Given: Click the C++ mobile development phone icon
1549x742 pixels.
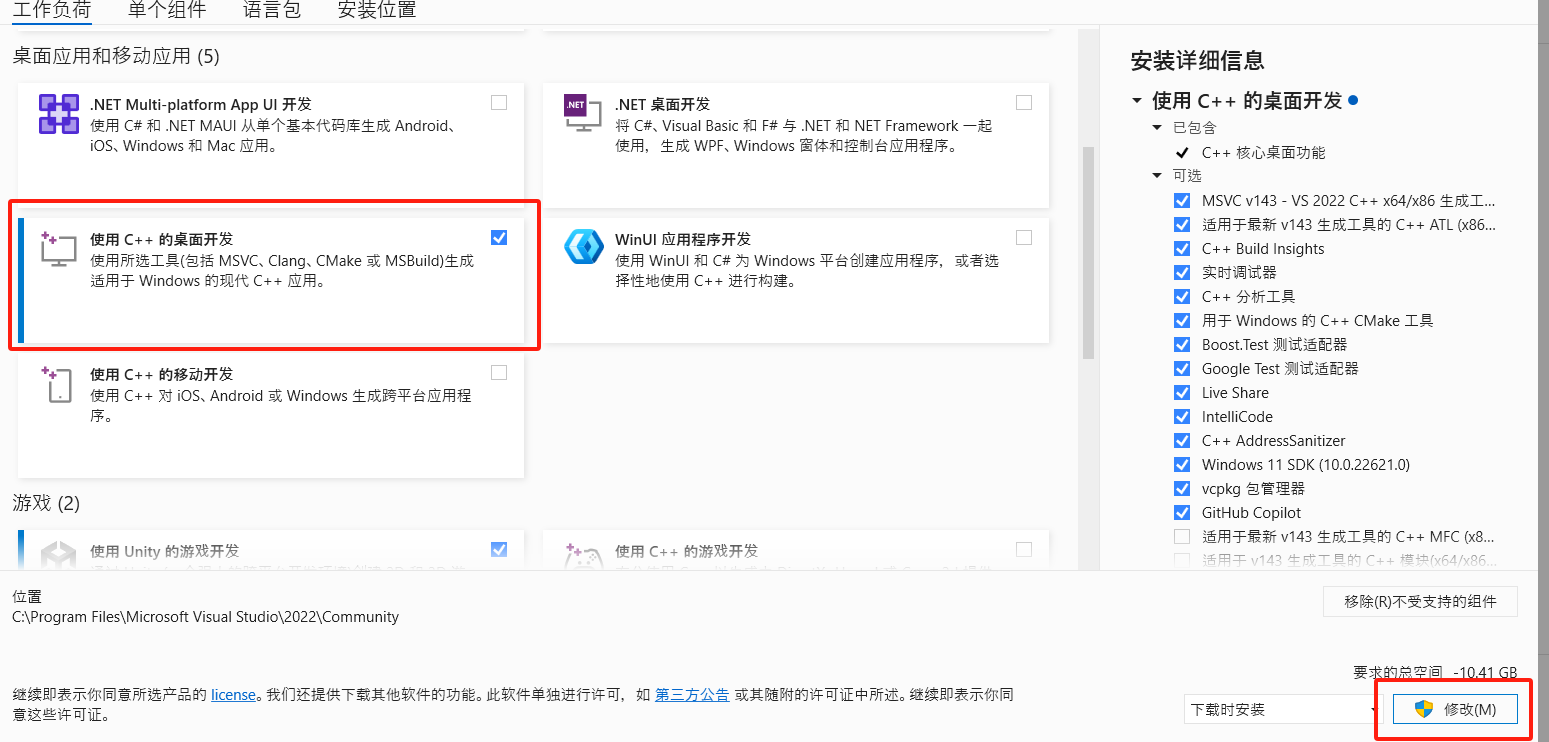Looking at the screenshot, I should click(58, 384).
